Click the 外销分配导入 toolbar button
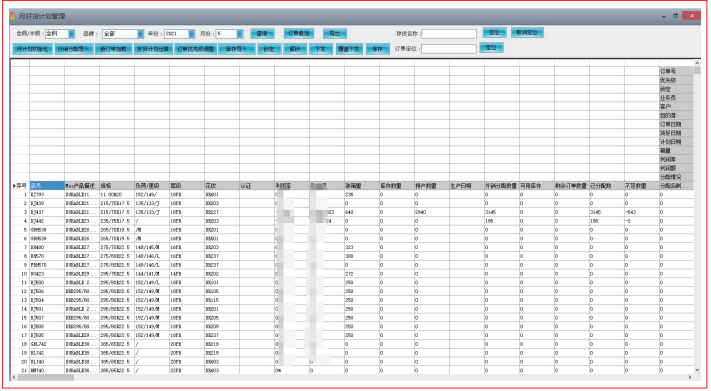711x391 pixels. pyautogui.click(x=73, y=49)
